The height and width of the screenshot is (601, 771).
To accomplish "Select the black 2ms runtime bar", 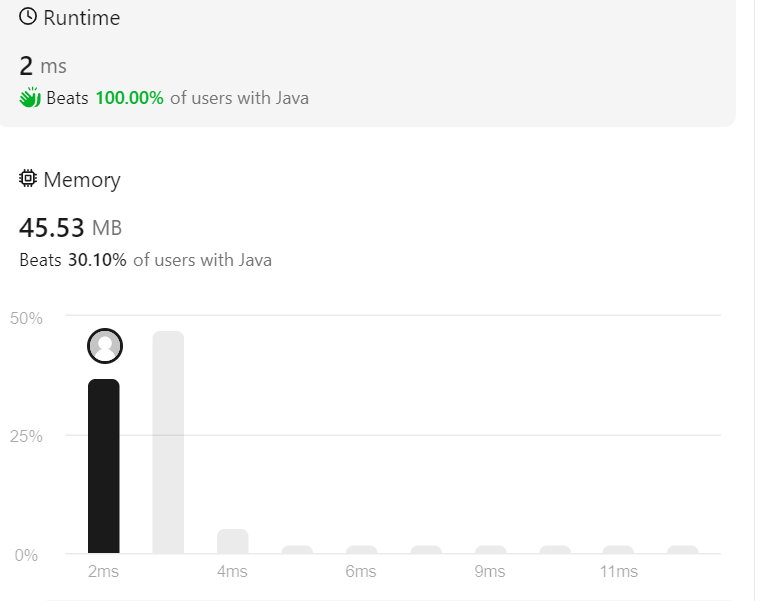I will [x=104, y=466].
